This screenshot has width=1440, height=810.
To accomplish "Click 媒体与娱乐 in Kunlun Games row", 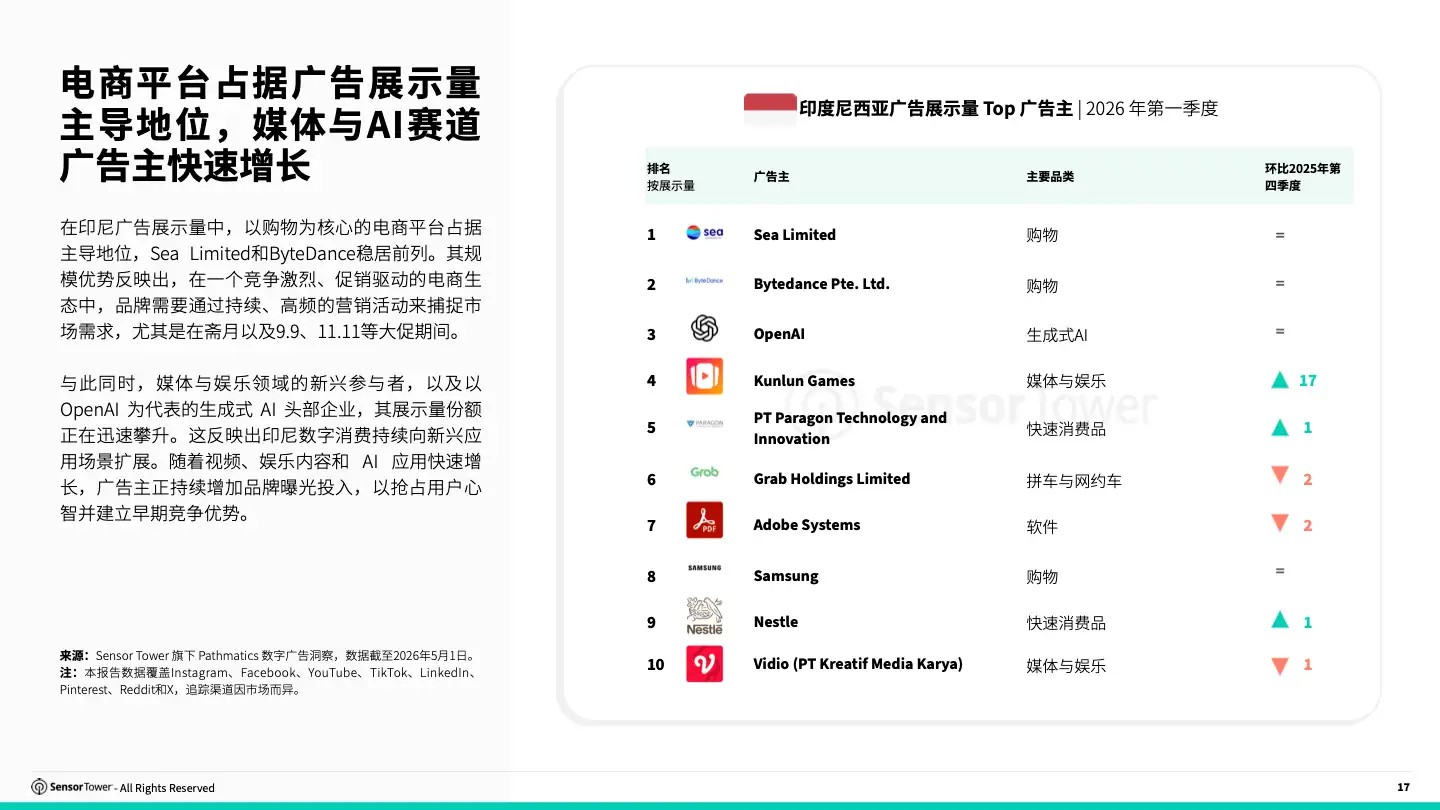I will (1066, 381).
